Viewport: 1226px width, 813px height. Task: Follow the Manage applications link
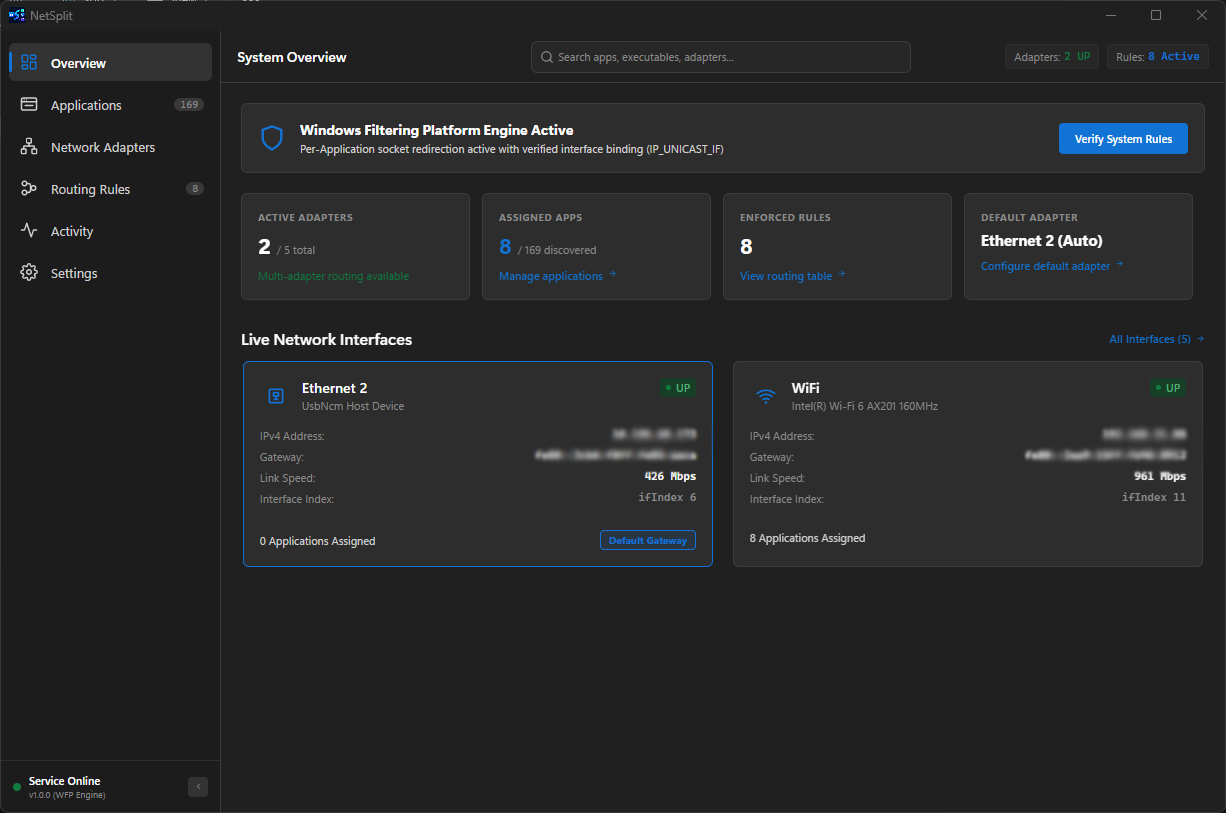coord(558,276)
